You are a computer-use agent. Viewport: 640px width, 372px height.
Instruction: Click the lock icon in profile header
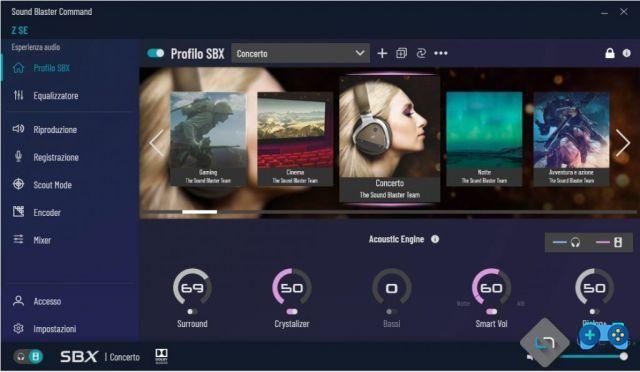(x=610, y=53)
